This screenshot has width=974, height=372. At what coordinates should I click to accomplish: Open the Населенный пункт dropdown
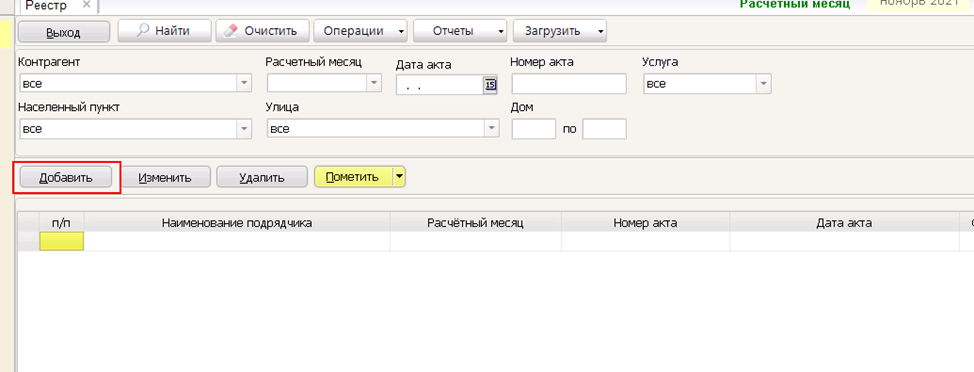(x=244, y=129)
